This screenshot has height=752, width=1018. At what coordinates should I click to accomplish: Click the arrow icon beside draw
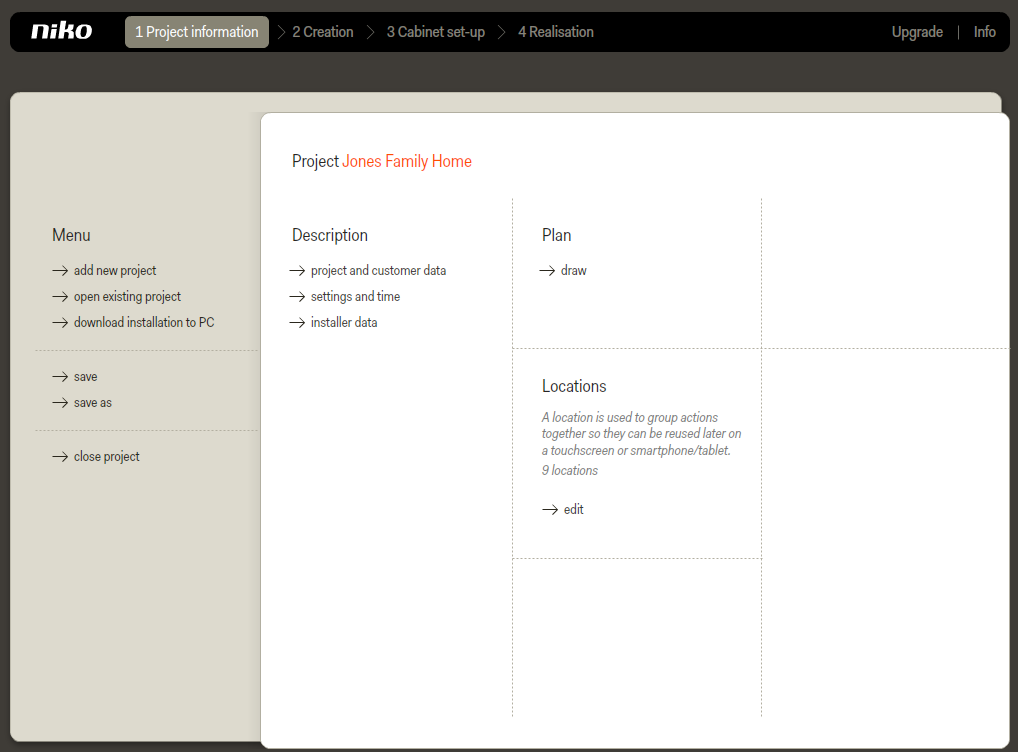547,270
